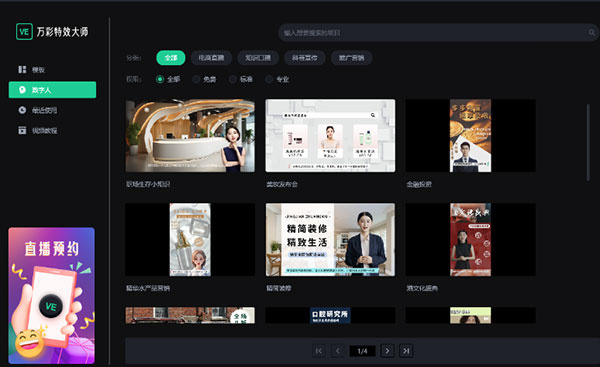Open the 直播预约 livestream reservation banner
This screenshot has height=367, width=600.
pyautogui.click(x=52, y=295)
